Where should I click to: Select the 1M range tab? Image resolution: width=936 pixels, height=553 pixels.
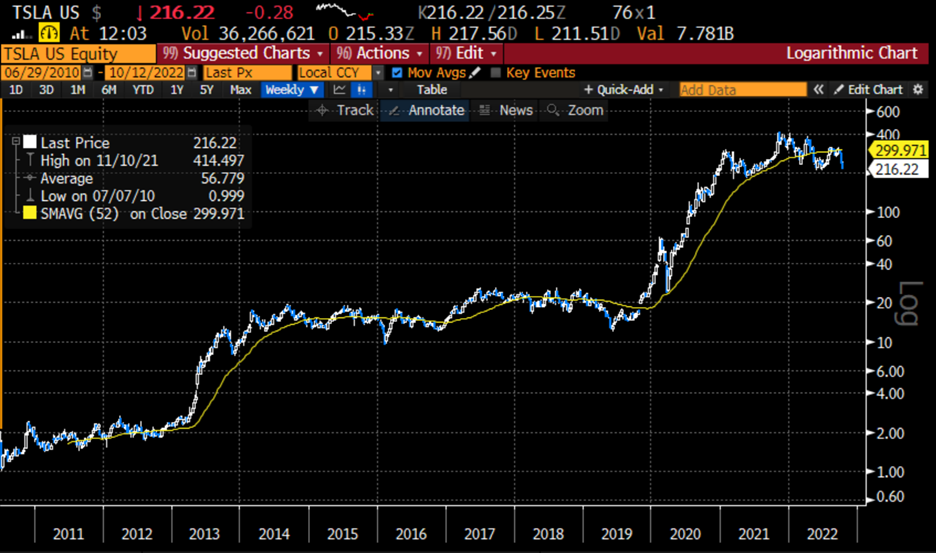78,90
